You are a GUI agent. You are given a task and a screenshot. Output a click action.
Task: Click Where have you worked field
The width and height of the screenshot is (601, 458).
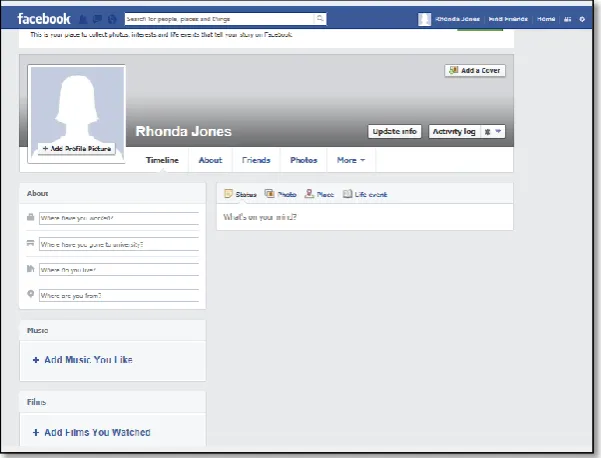[119, 218]
